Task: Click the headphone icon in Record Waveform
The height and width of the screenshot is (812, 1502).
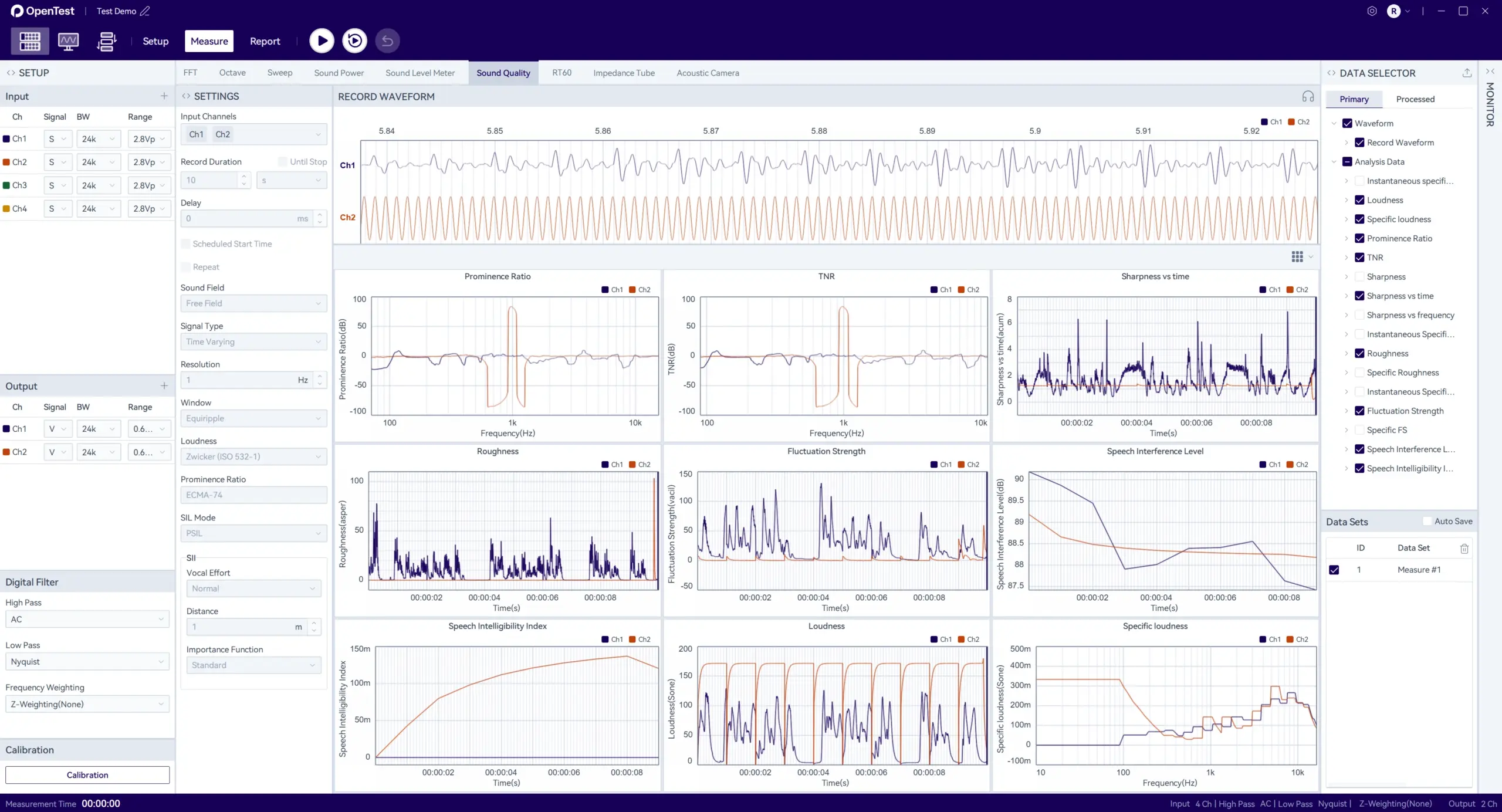Action: click(x=1308, y=96)
